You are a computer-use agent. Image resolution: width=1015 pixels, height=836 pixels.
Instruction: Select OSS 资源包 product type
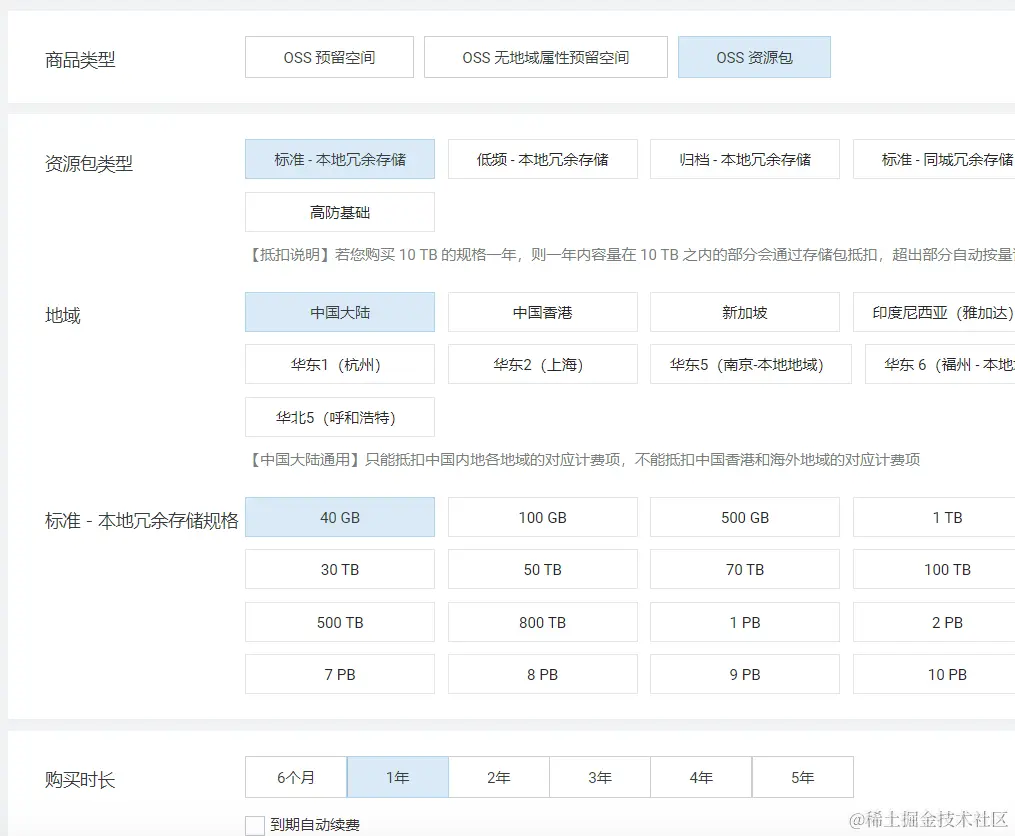754,57
